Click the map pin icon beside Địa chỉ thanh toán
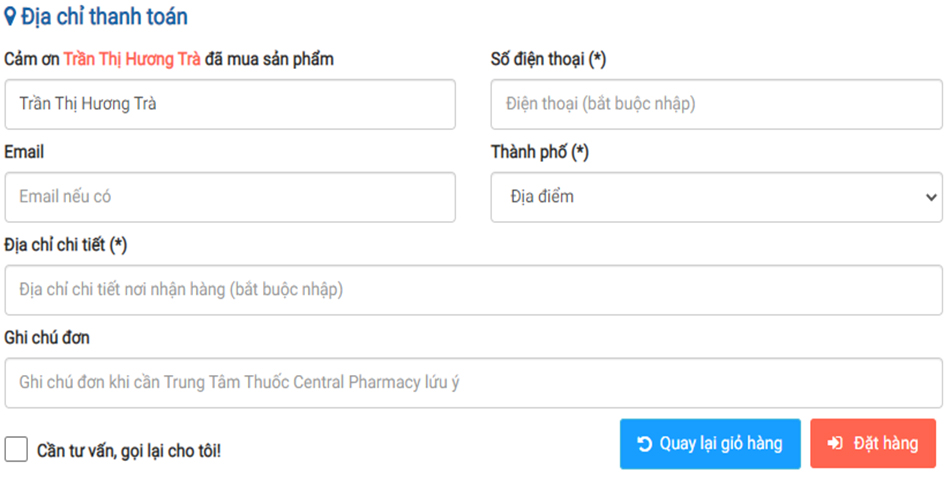This screenshot has width=950, height=500. click(x=10, y=17)
